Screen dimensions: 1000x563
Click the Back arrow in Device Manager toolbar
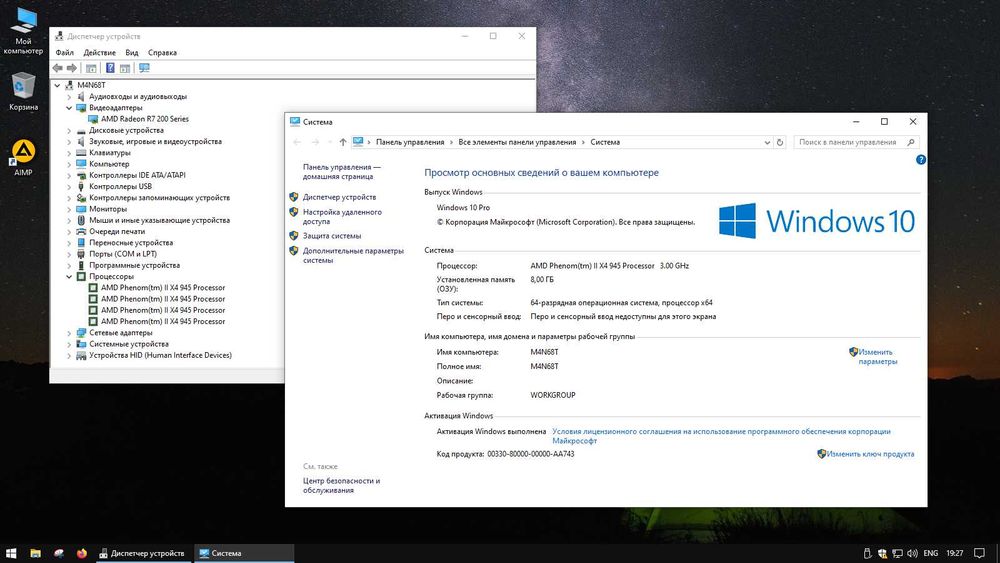pos(57,68)
